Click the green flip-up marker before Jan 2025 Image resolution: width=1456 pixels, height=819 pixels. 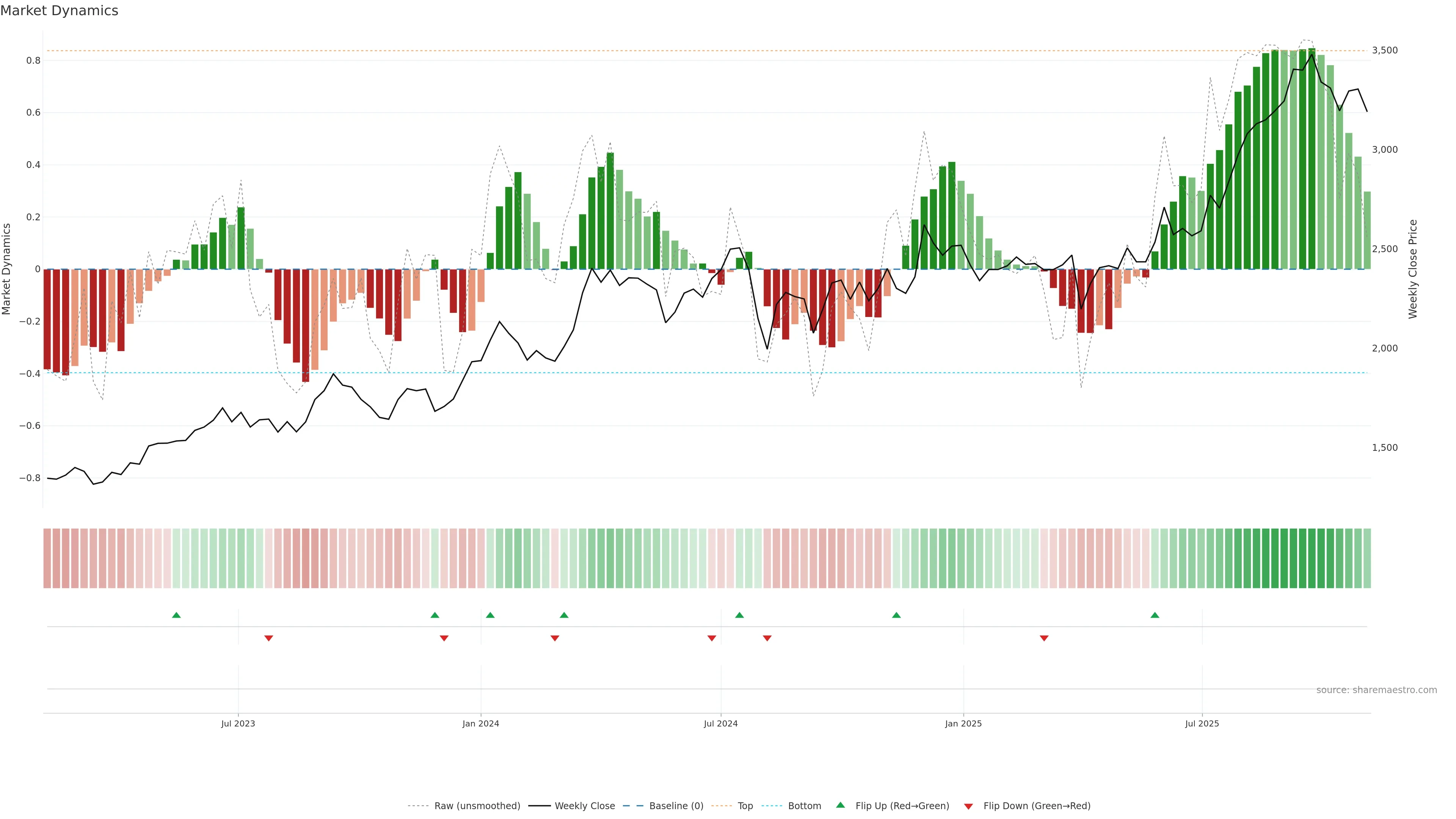click(896, 615)
